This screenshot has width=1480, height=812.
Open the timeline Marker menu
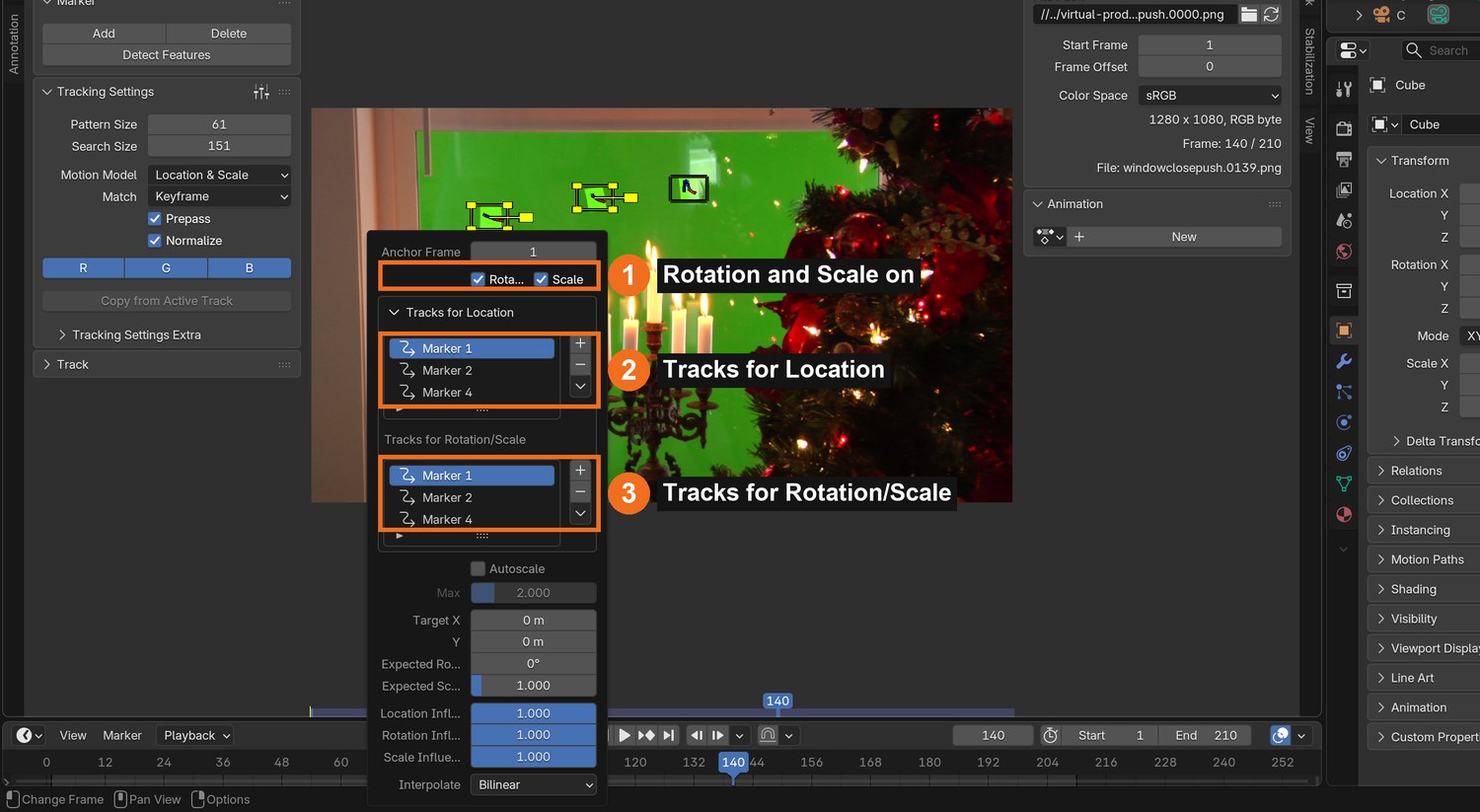[122, 735]
